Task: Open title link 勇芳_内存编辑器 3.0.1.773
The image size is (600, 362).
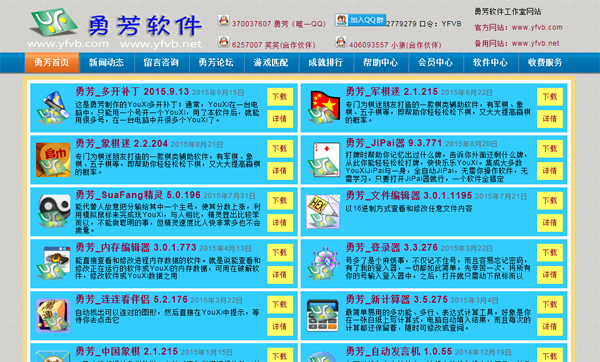Action: coord(136,248)
